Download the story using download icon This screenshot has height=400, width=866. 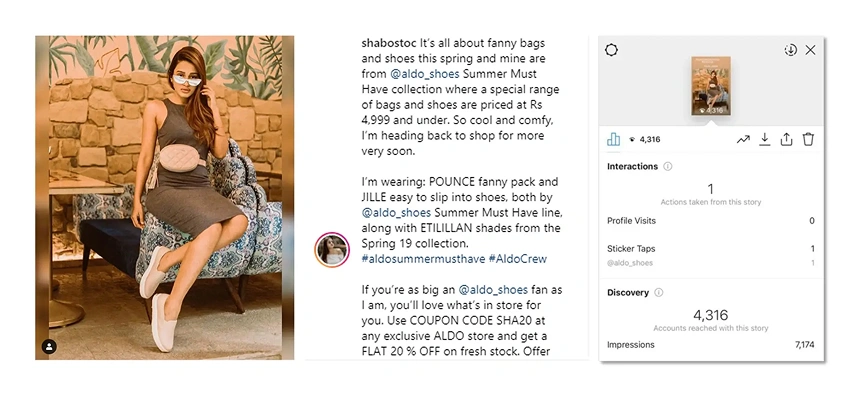tap(765, 140)
